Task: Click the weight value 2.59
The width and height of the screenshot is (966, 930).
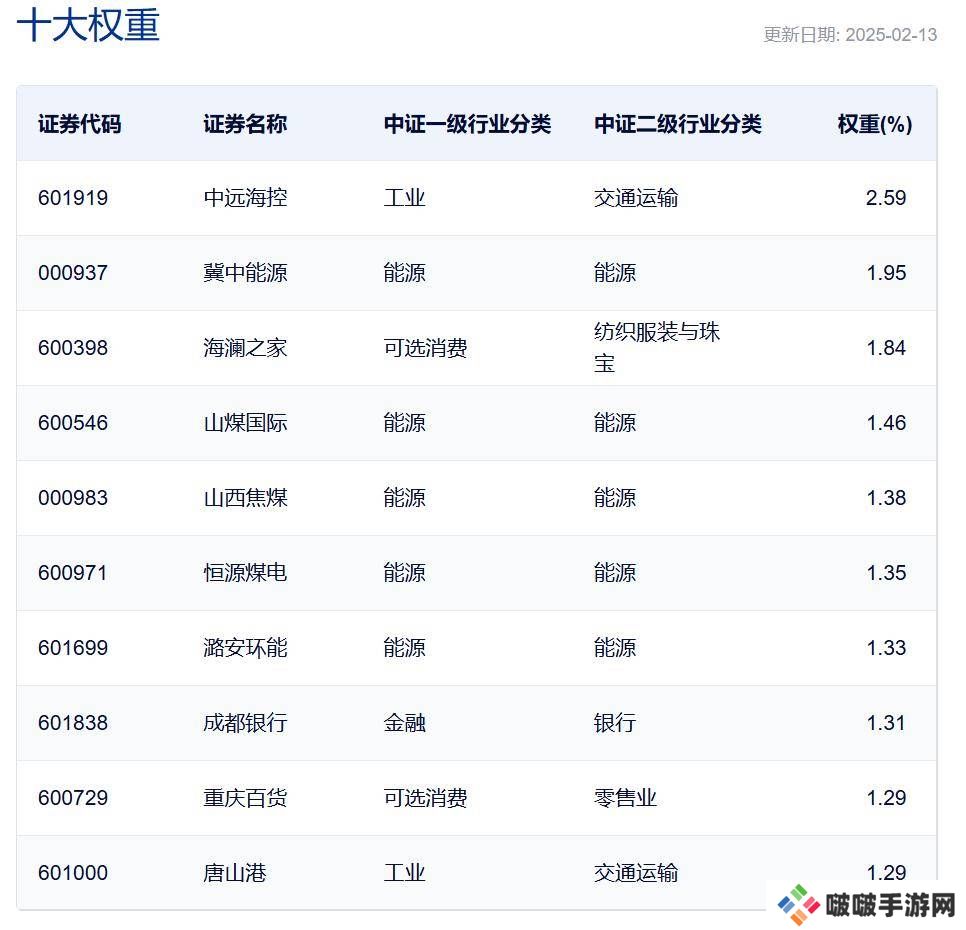Action: click(x=886, y=198)
